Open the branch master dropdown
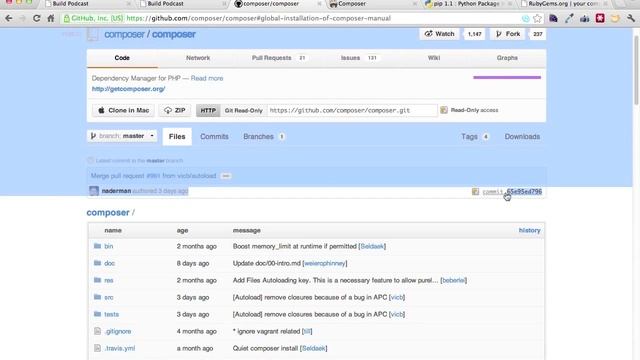Viewport: 640px width, 360px height. [x=122, y=136]
